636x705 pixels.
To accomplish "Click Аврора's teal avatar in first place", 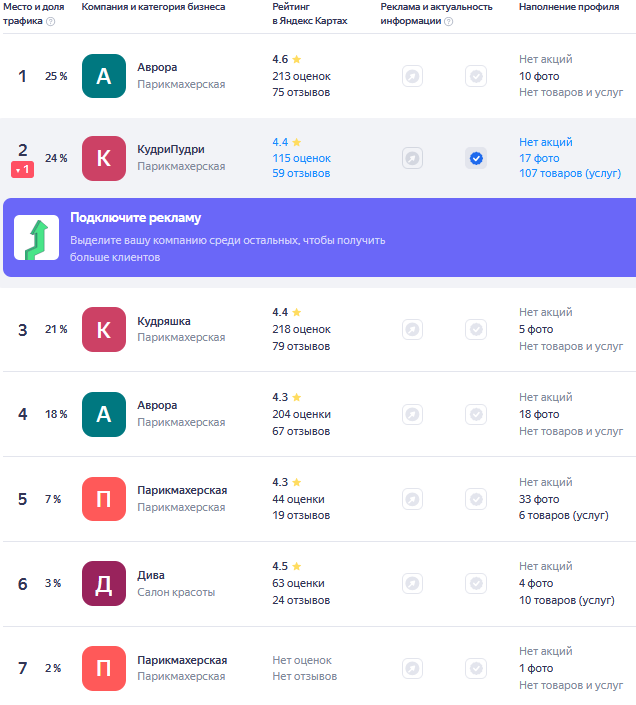I will (x=104, y=76).
